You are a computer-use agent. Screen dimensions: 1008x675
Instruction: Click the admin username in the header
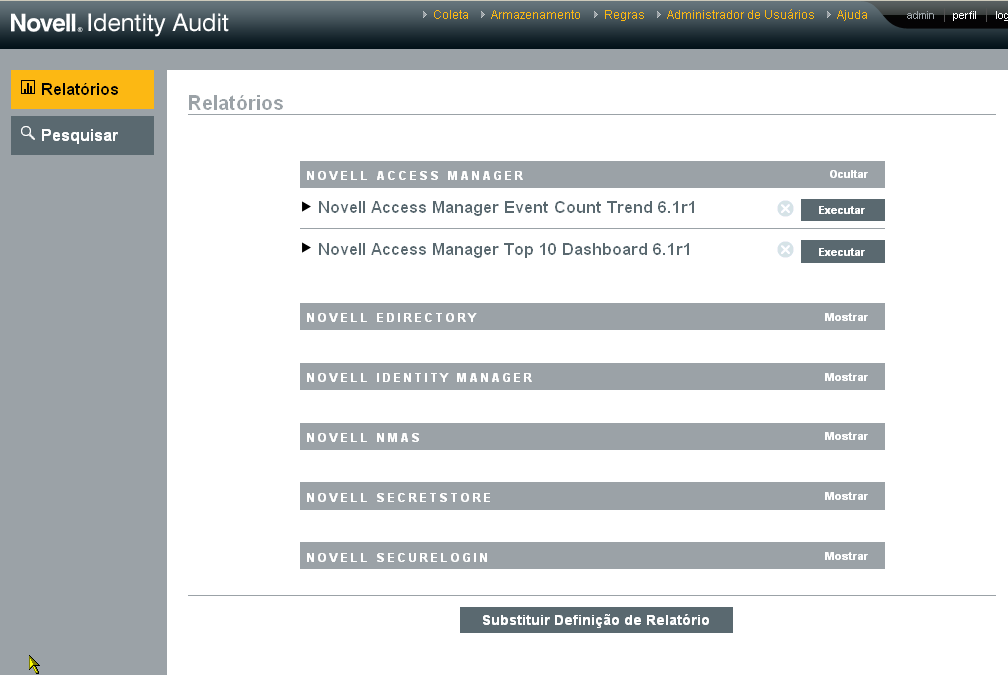click(920, 15)
